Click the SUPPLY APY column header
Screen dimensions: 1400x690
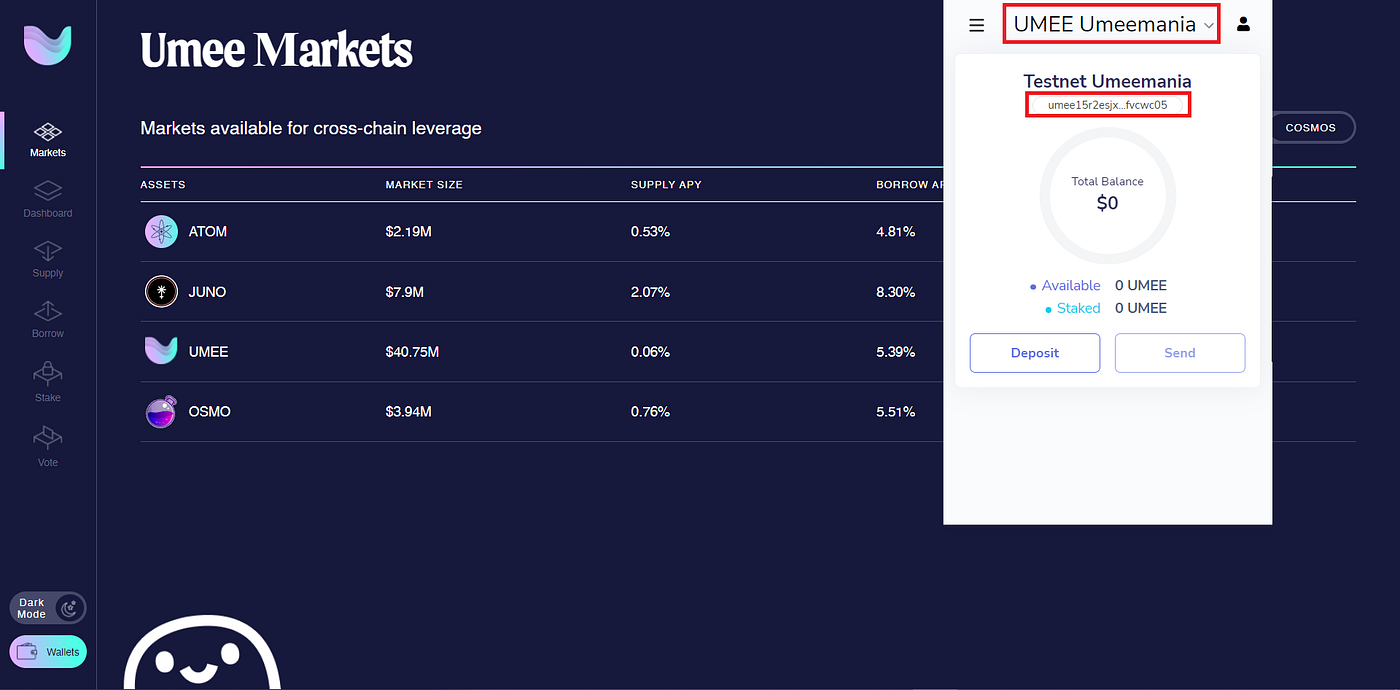666,185
